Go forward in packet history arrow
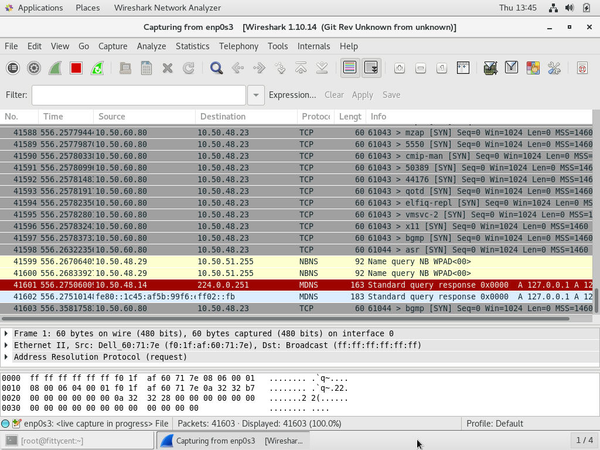This screenshot has height=450, width=600. pos(259,68)
